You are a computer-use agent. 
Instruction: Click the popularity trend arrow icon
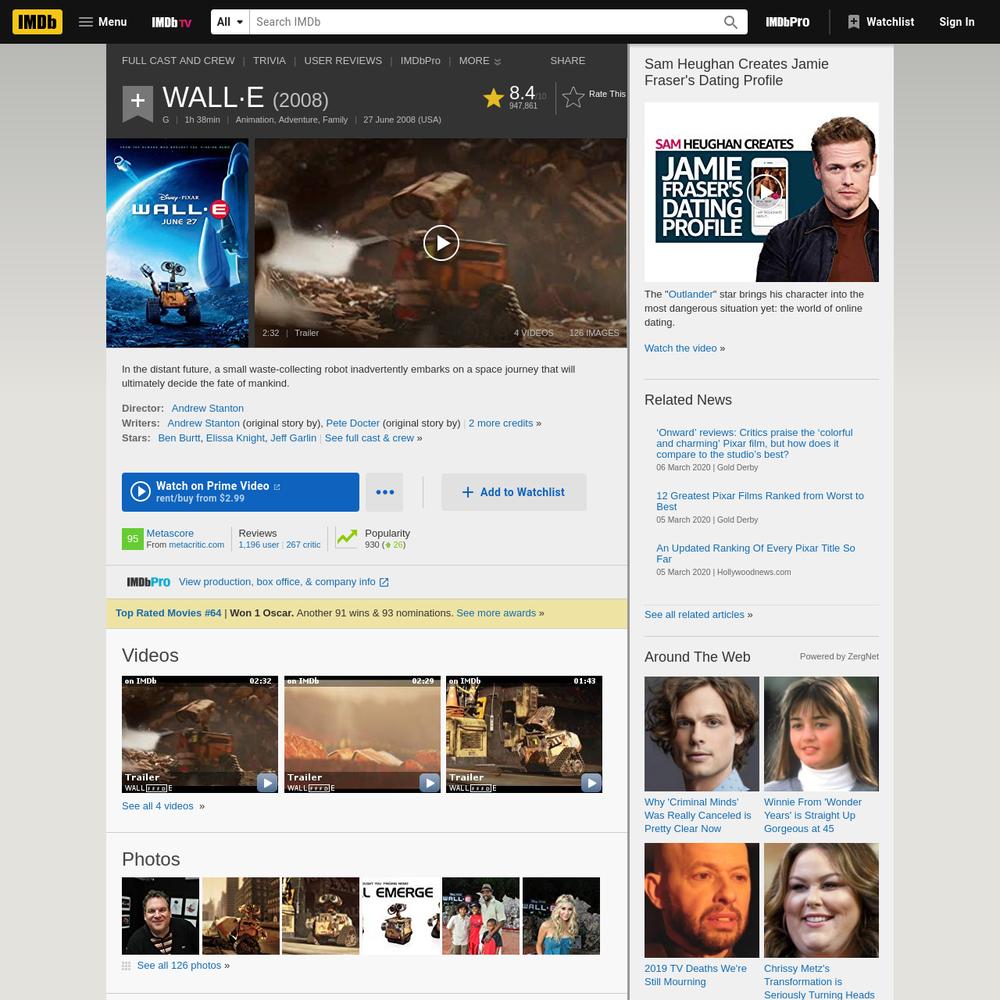(x=347, y=538)
